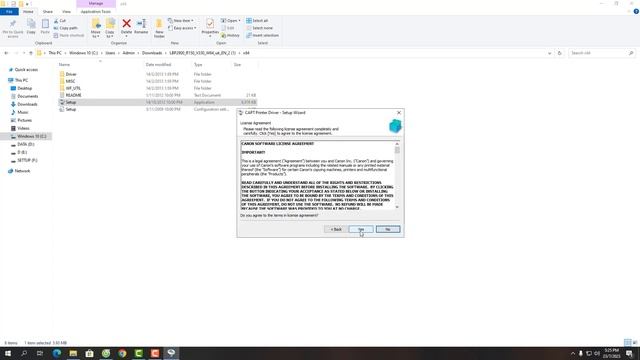Click Copy path in the ribbon
640x360 pixels.
click(66, 28)
